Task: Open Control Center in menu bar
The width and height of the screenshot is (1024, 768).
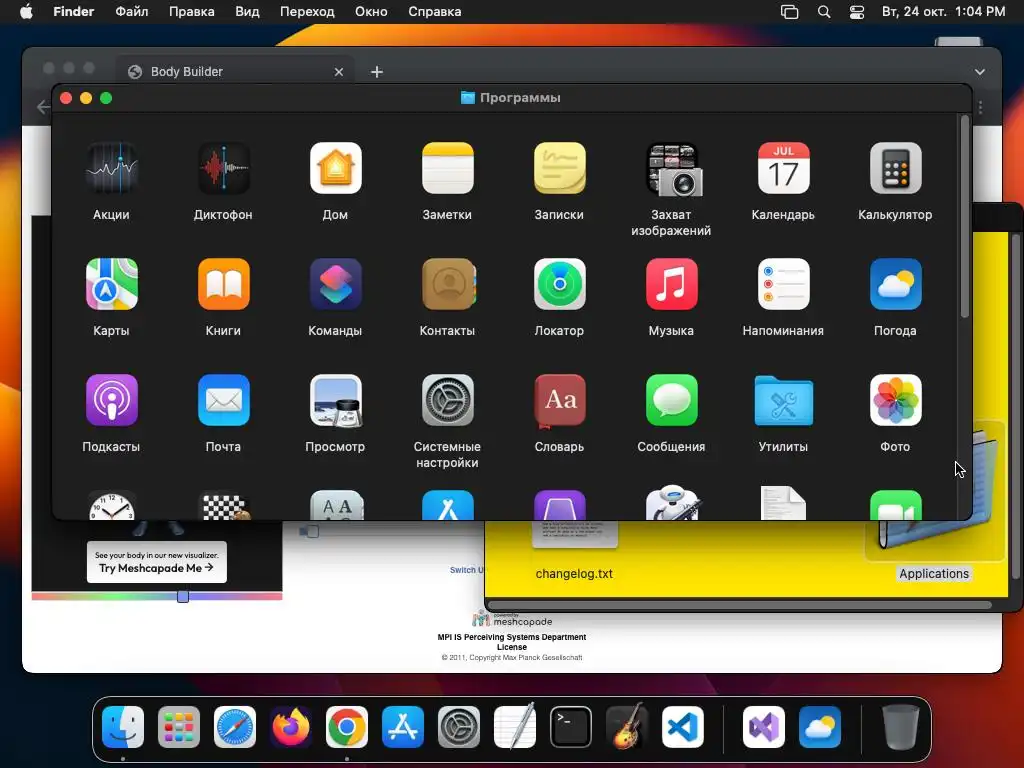Action: pyautogui.click(x=857, y=12)
